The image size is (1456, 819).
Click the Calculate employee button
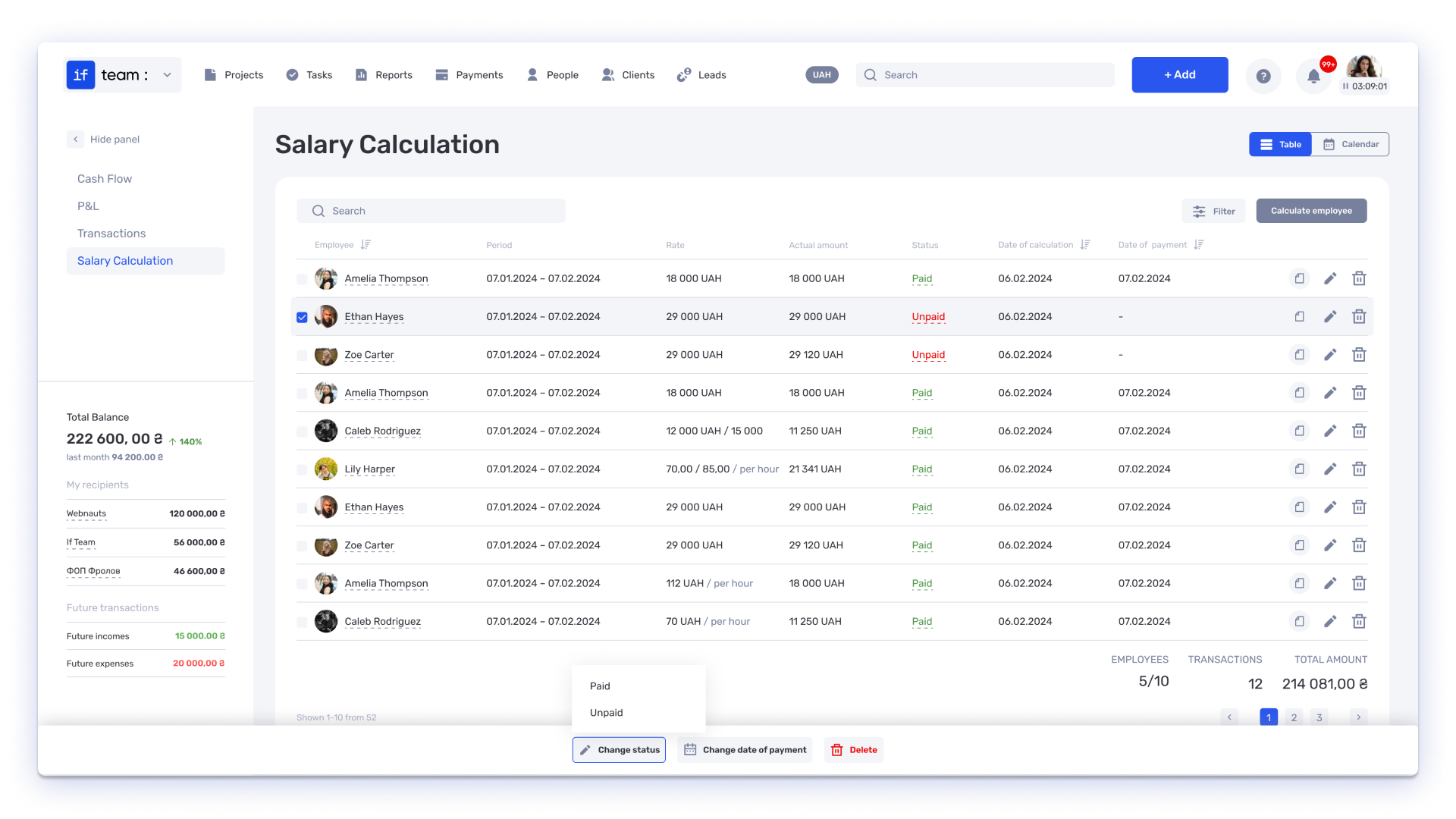coord(1311,211)
